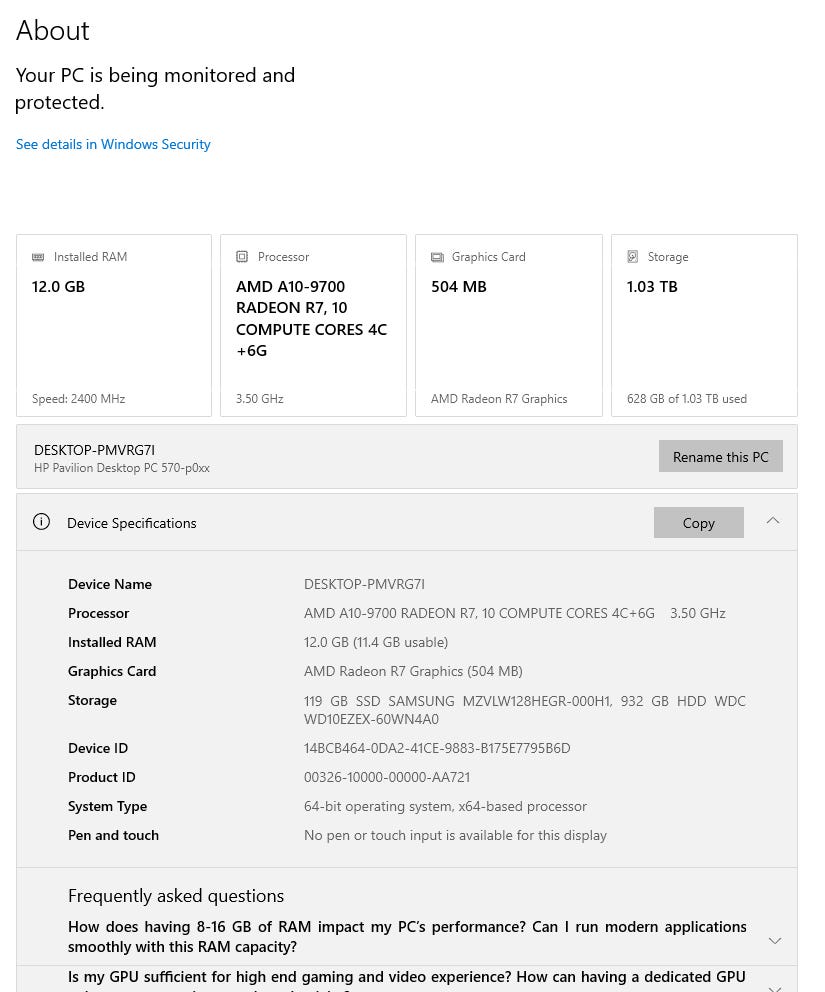Image resolution: width=825 pixels, height=992 pixels.
Task: Click the Device Specifications heading
Action: tap(132, 523)
